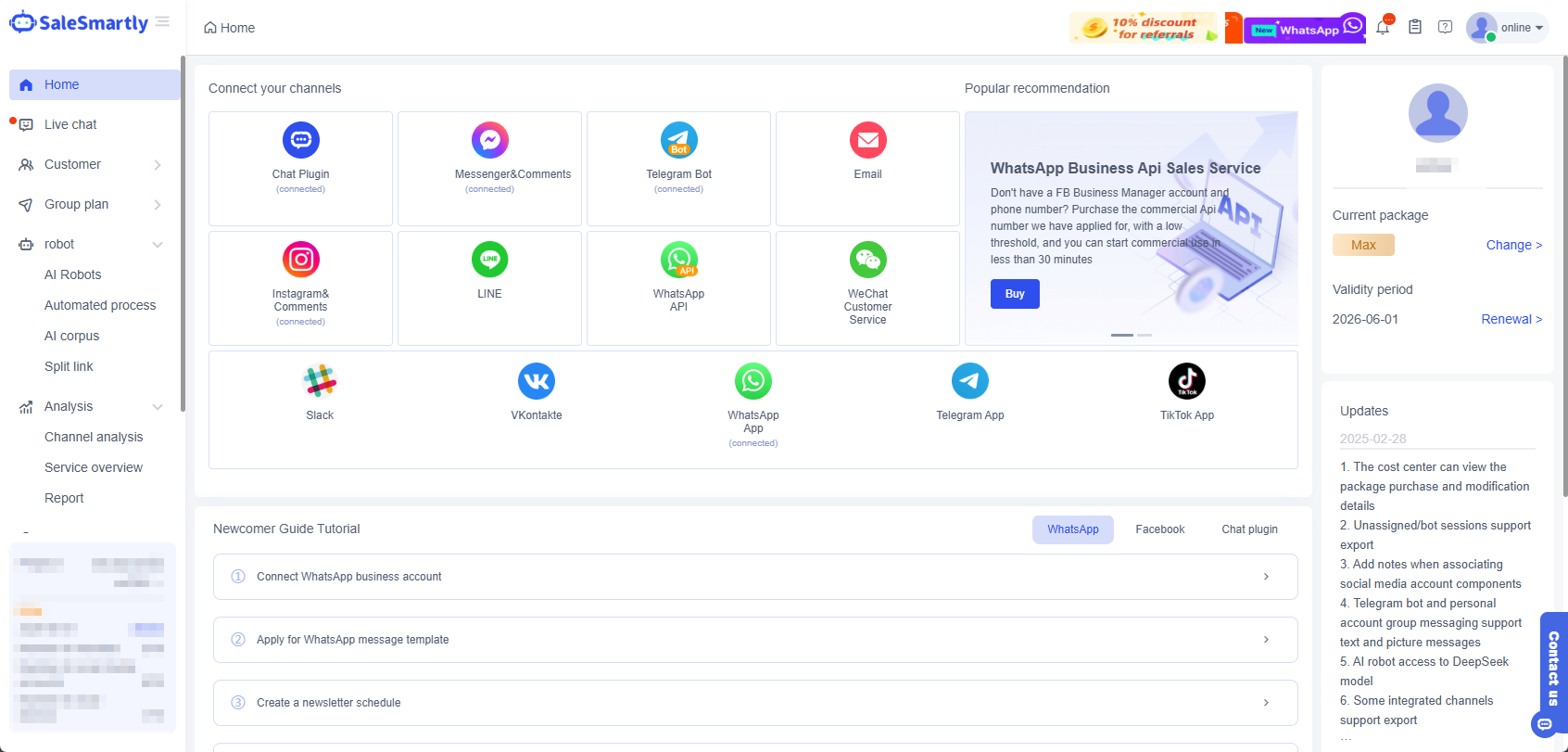The image size is (1568, 752).
Task: Switch to the Facebook tutorial tab
Action: click(1159, 529)
